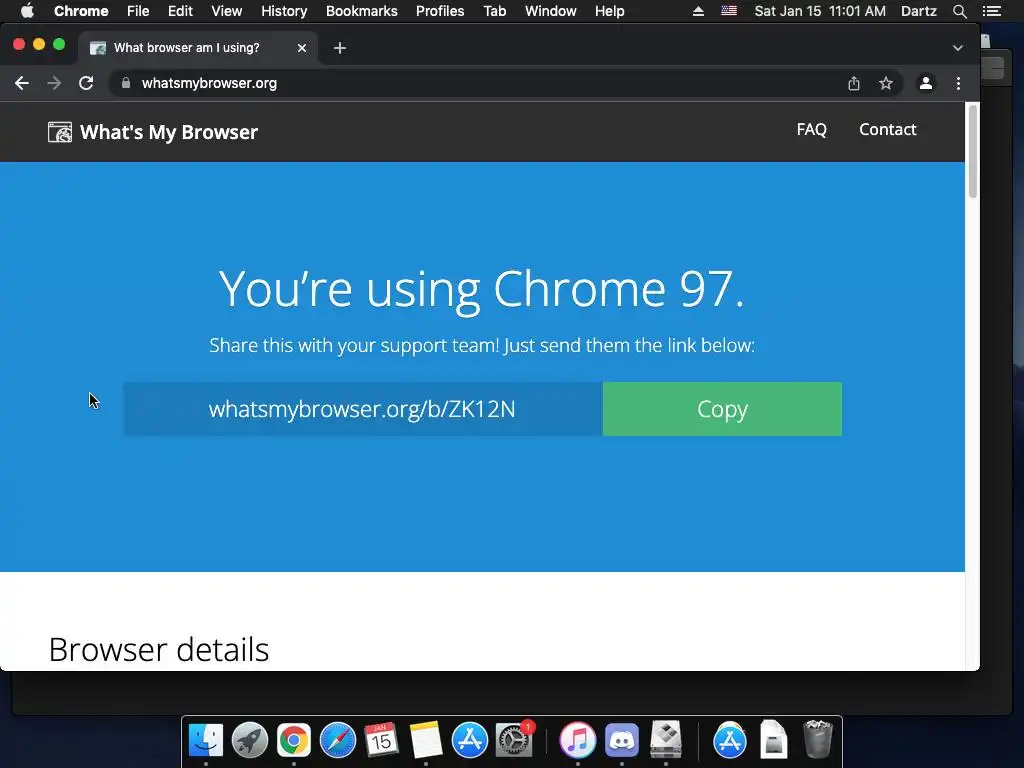Click the 'You're using Chrome 97.' heading
This screenshot has height=768, width=1024.
482,289
